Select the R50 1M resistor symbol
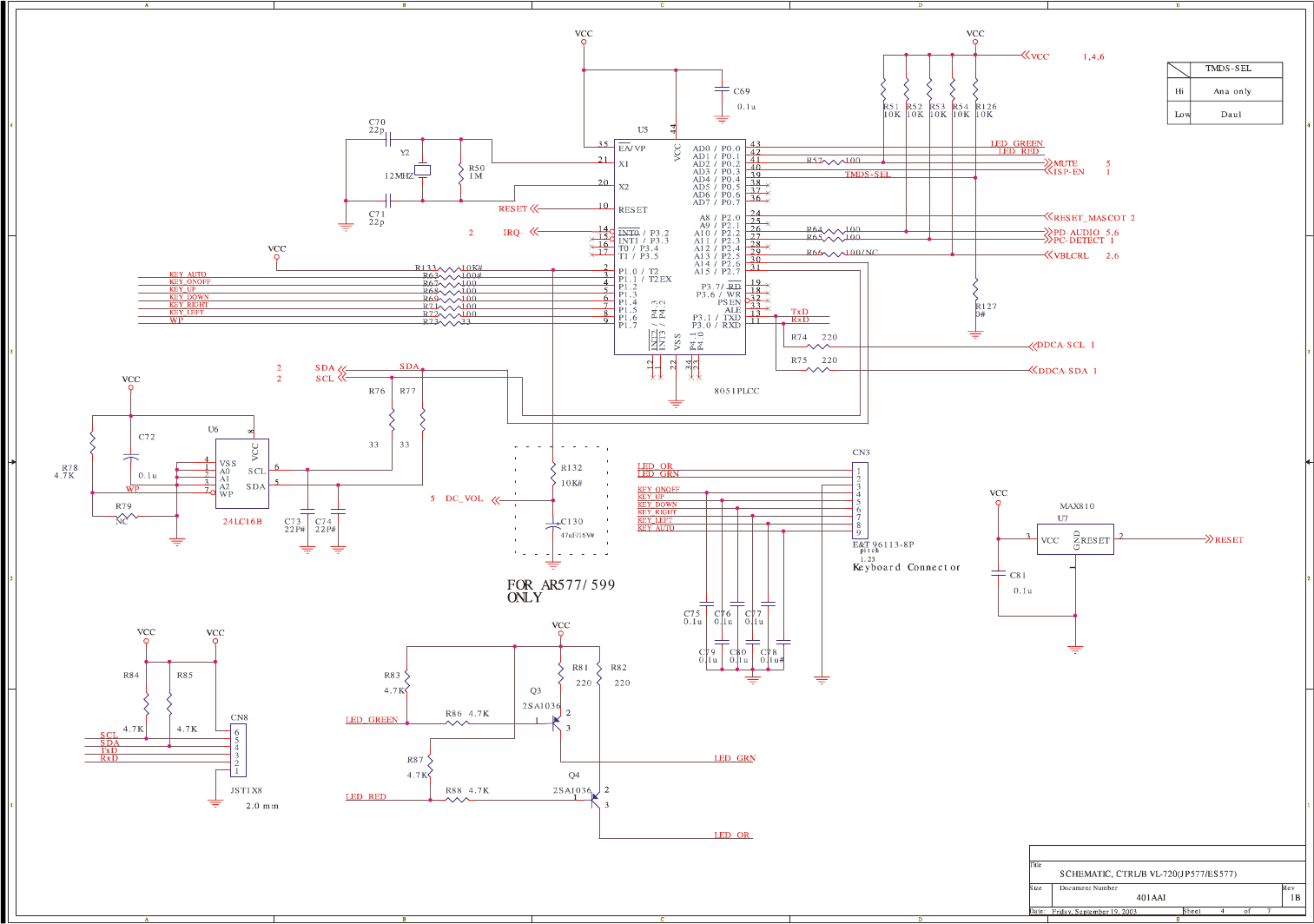This screenshot has height=924, width=1314. (x=461, y=172)
